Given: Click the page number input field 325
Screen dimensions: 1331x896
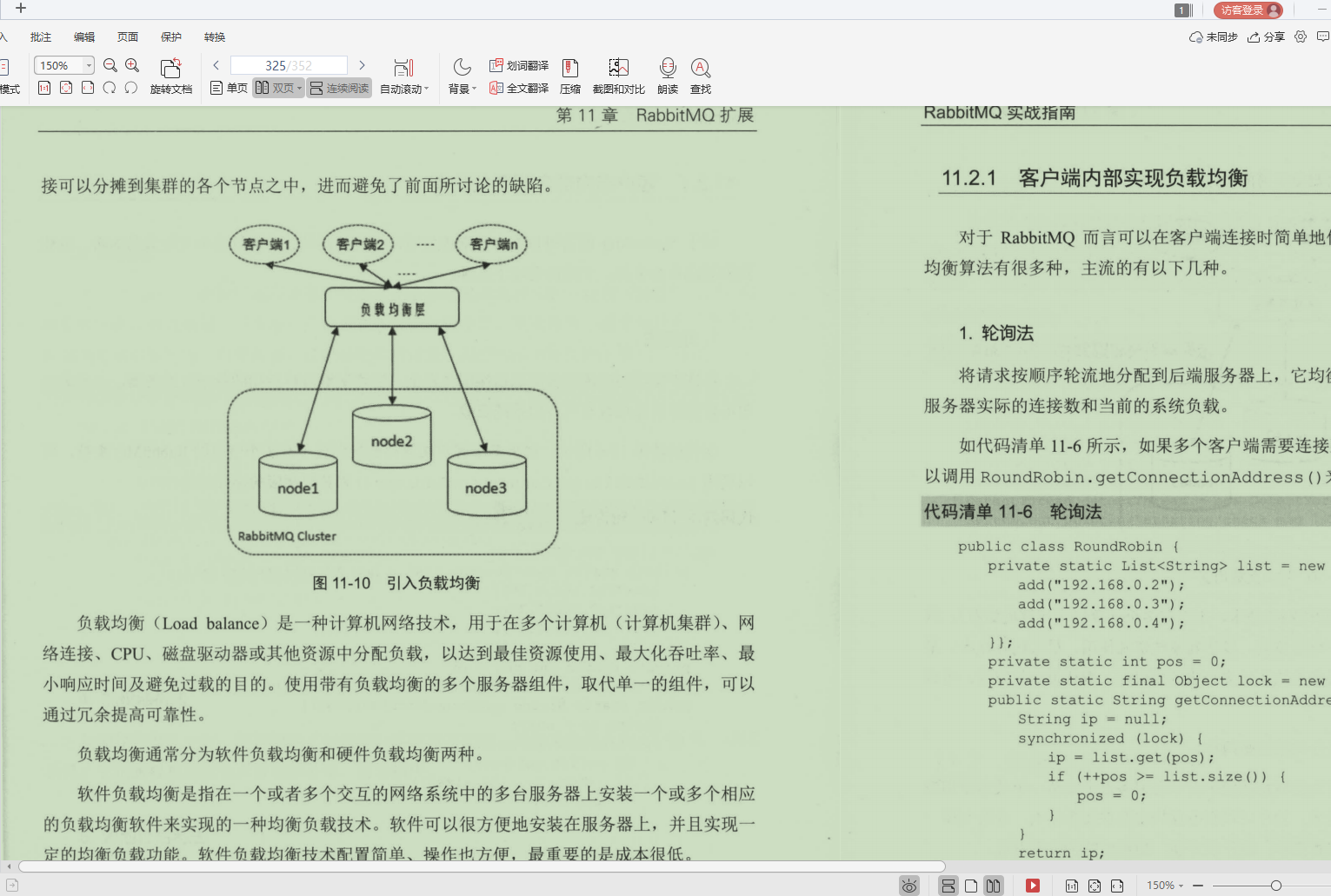Looking at the screenshot, I should click(x=289, y=65).
